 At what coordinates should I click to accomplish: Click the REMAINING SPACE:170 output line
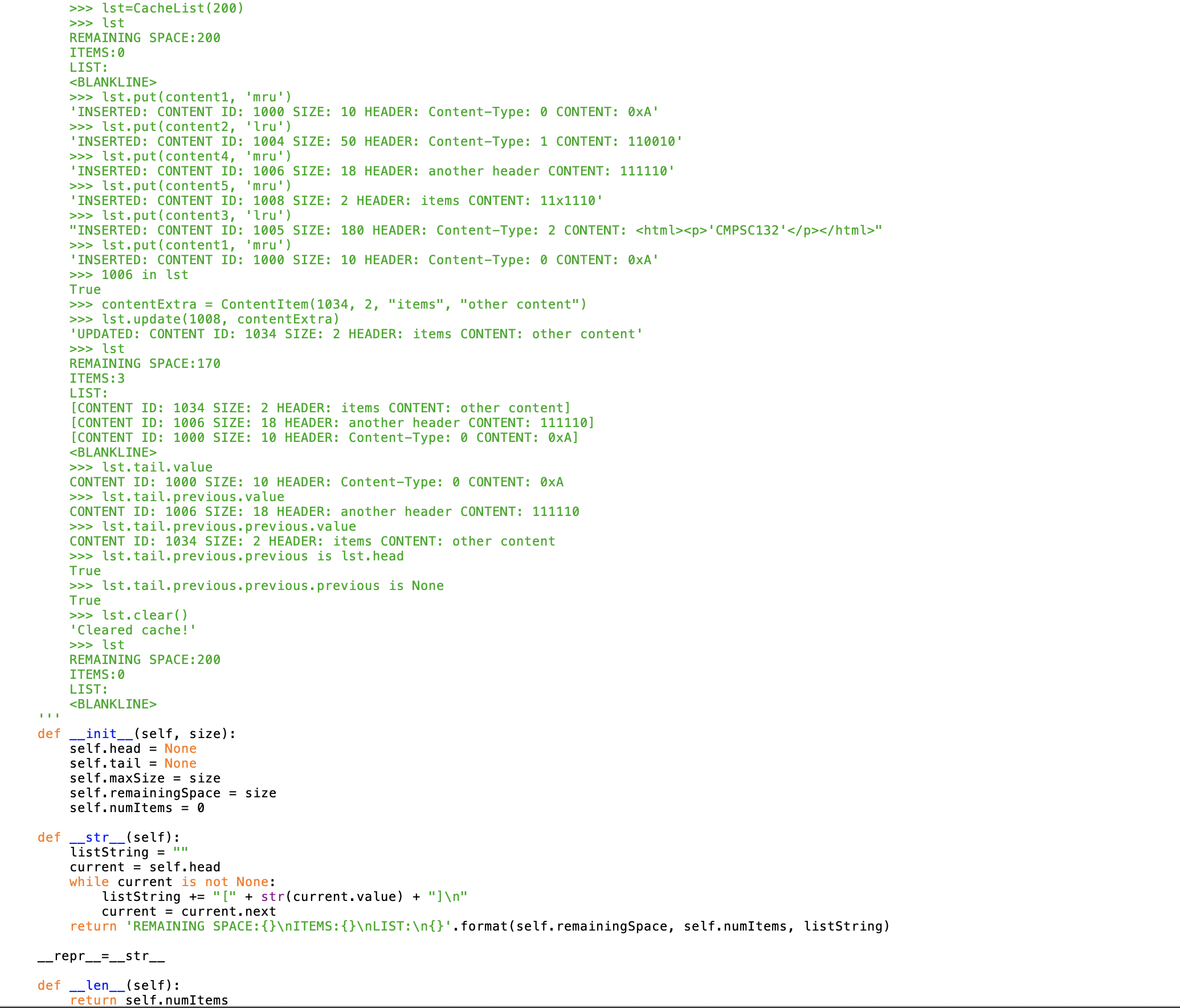coord(145,363)
